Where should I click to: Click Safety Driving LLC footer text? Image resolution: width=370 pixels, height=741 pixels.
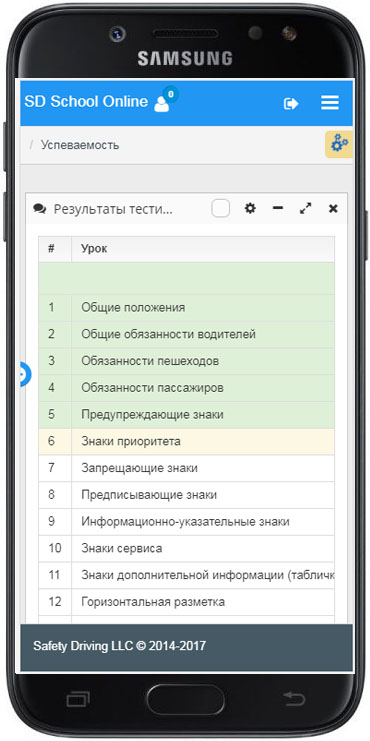pyautogui.click(x=120, y=646)
